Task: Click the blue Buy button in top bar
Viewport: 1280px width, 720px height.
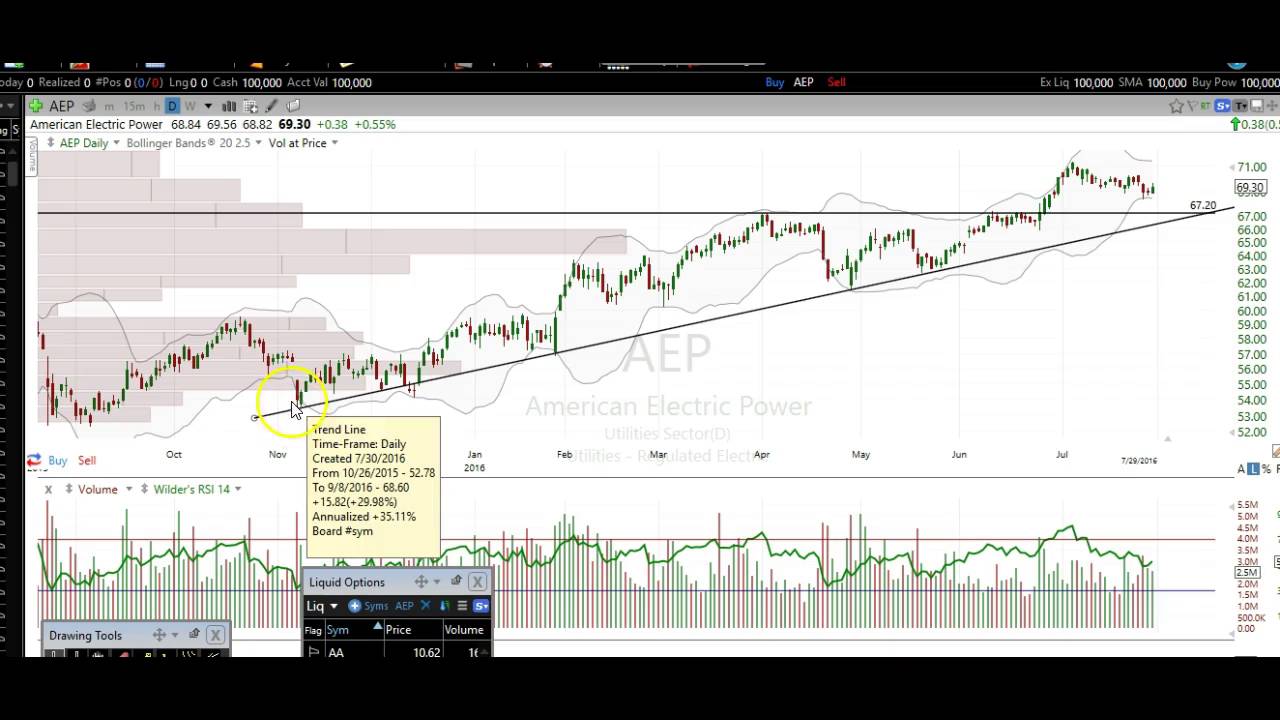Action: (775, 82)
